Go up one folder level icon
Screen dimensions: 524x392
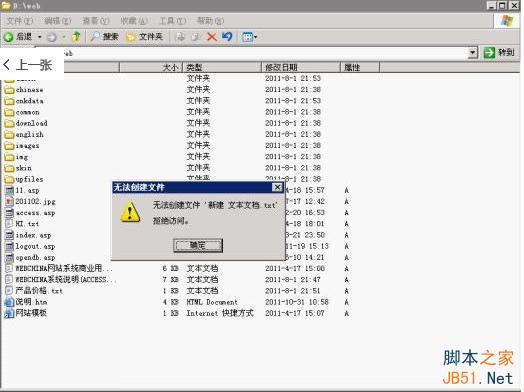click(77, 36)
